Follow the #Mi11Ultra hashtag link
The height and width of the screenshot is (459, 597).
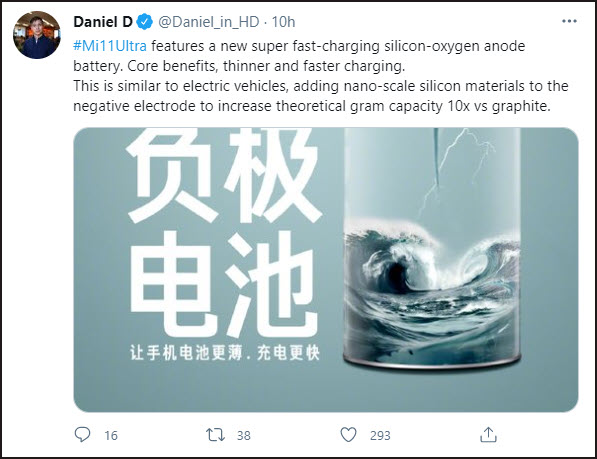(x=110, y=46)
